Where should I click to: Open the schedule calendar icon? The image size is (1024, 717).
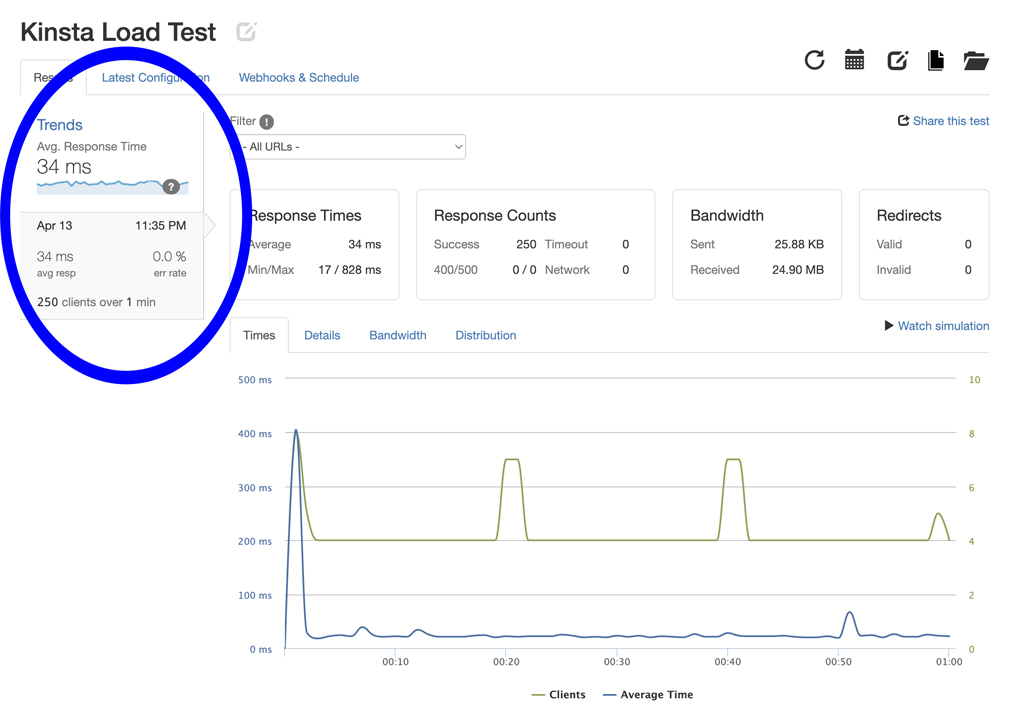854,60
